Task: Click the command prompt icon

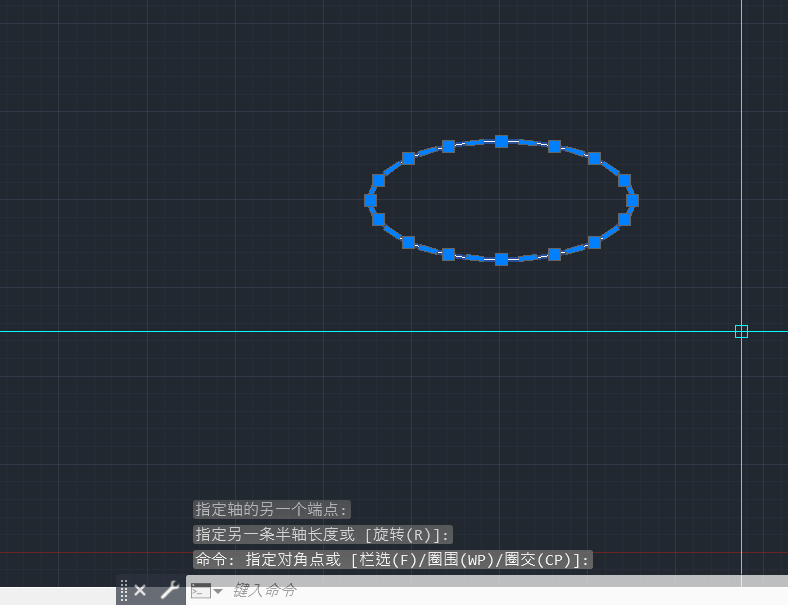Action: (201, 590)
